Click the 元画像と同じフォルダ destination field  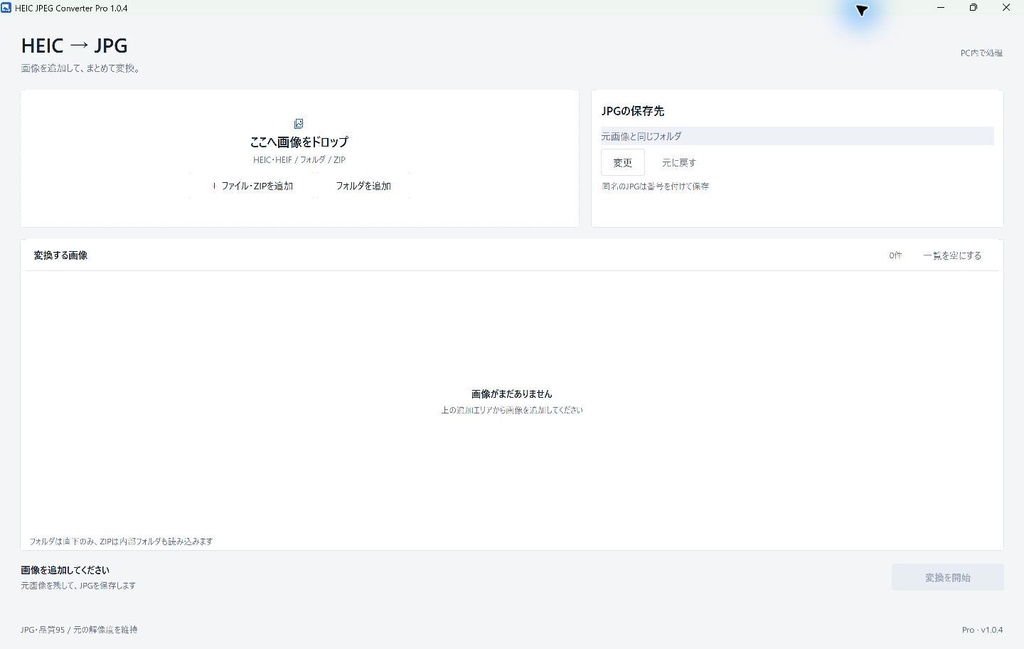(x=797, y=136)
